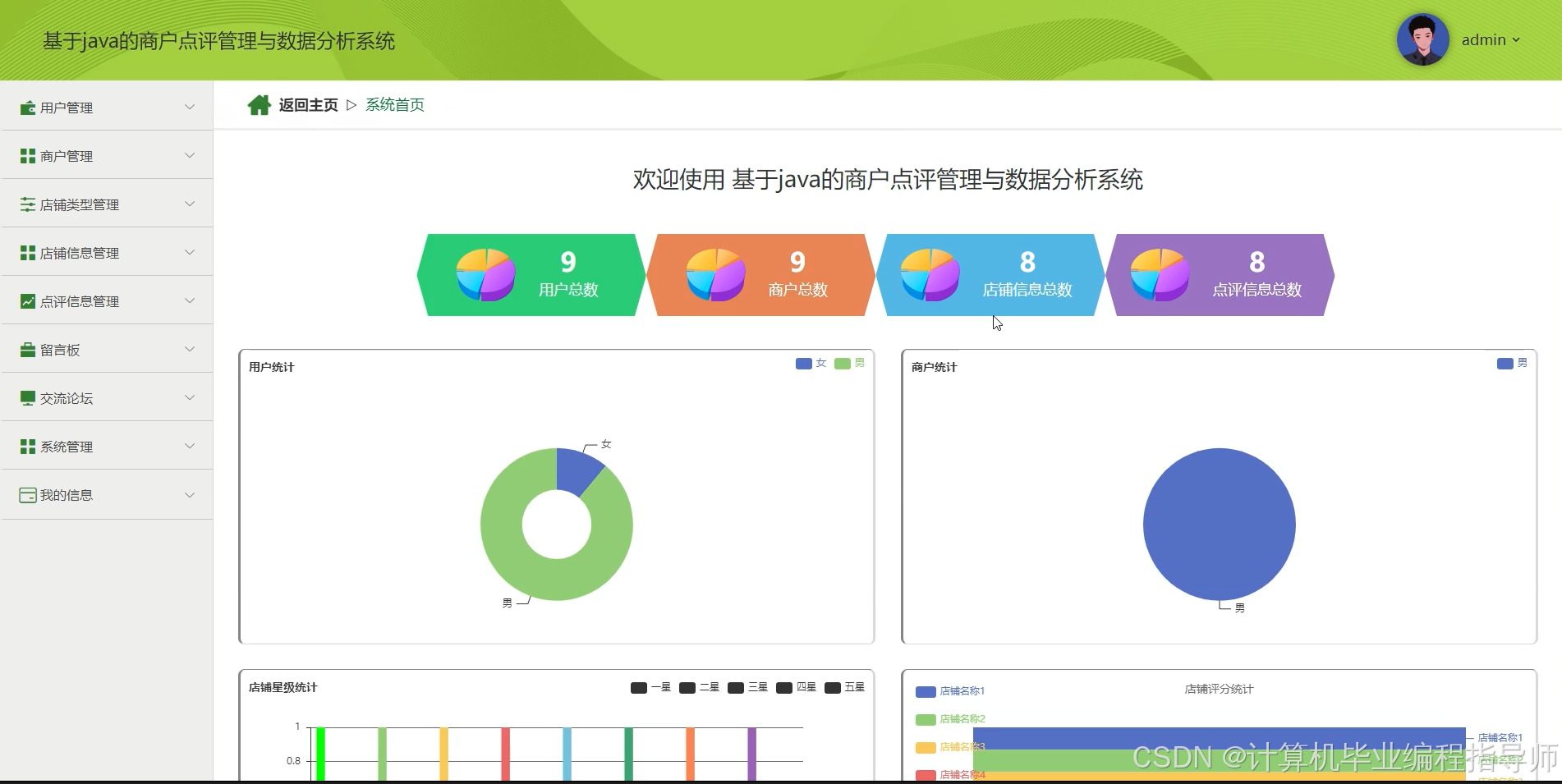The image size is (1562, 784).
Task: Toggle 男 series in 商户统计 legend
Action: [1512, 363]
